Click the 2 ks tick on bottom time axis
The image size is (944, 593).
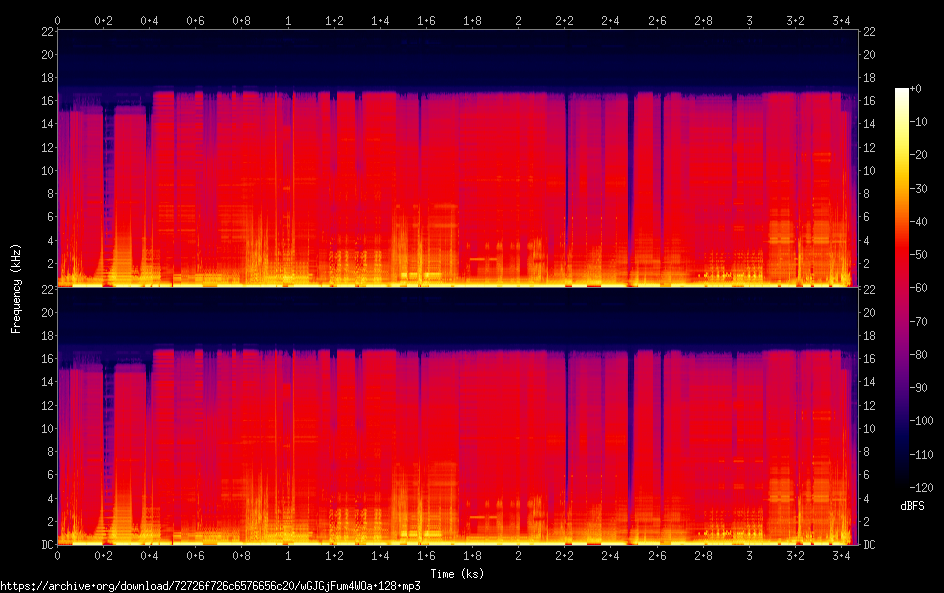coord(518,555)
